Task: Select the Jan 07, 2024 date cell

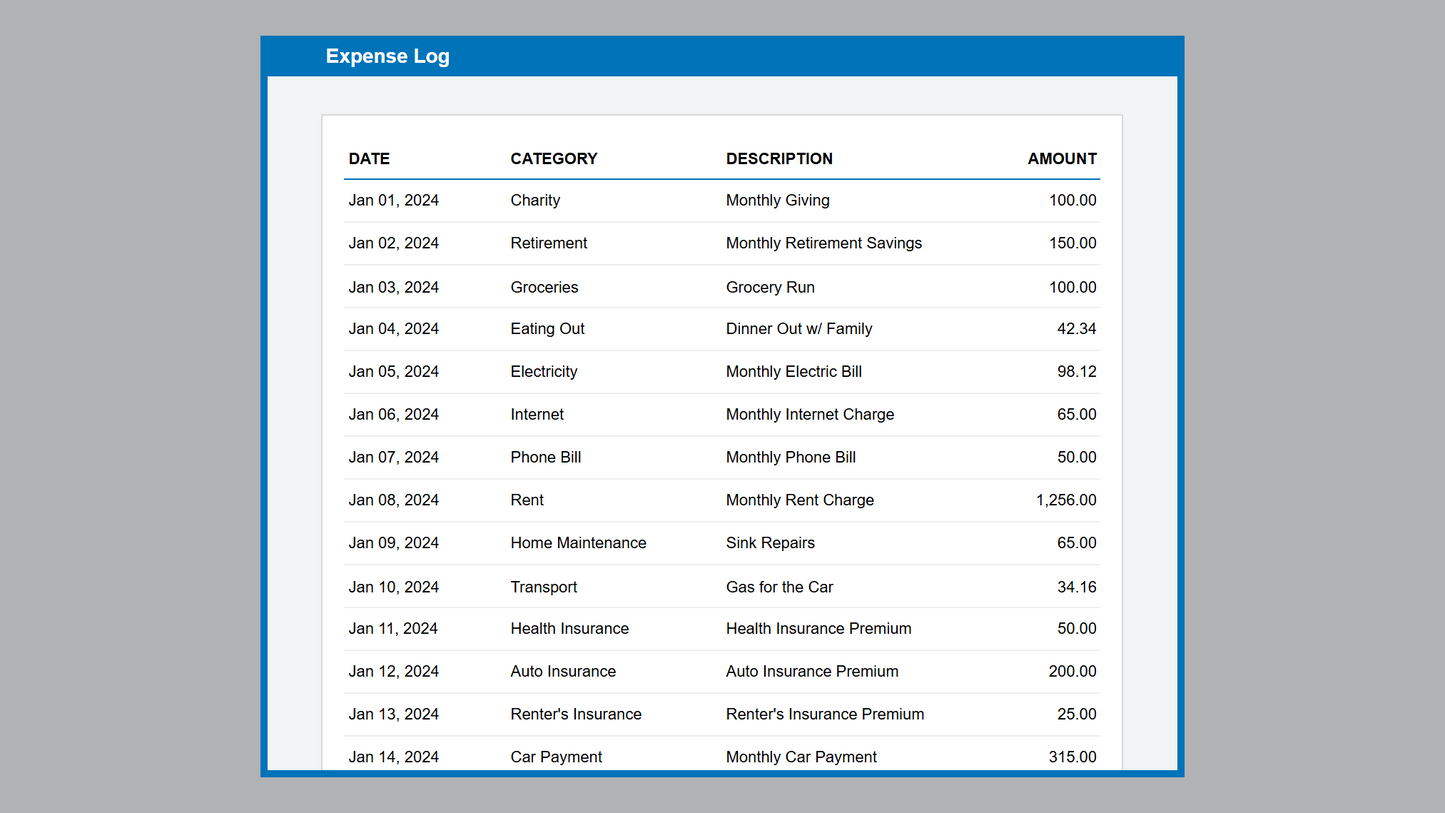Action: (x=394, y=457)
